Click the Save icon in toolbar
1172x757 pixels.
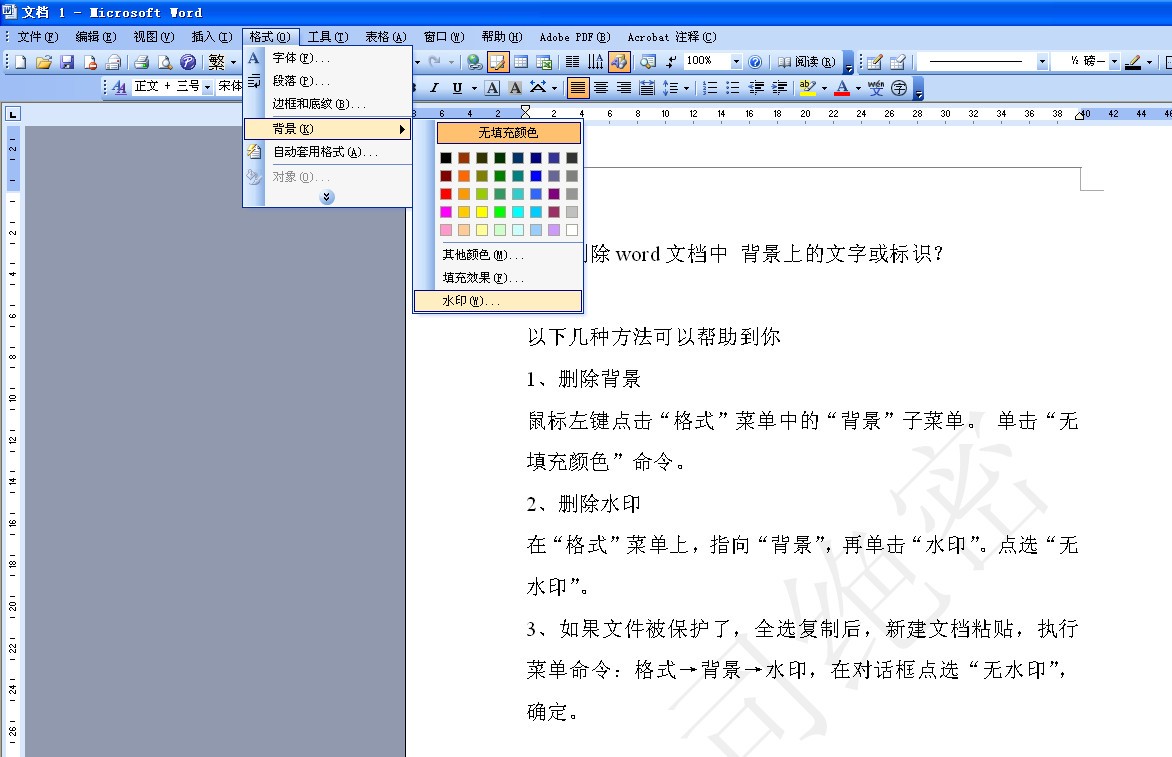[67, 62]
